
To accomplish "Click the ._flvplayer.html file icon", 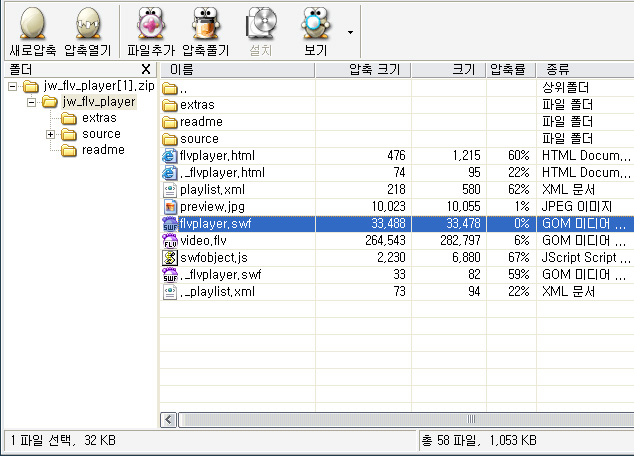I will (170, 173).
